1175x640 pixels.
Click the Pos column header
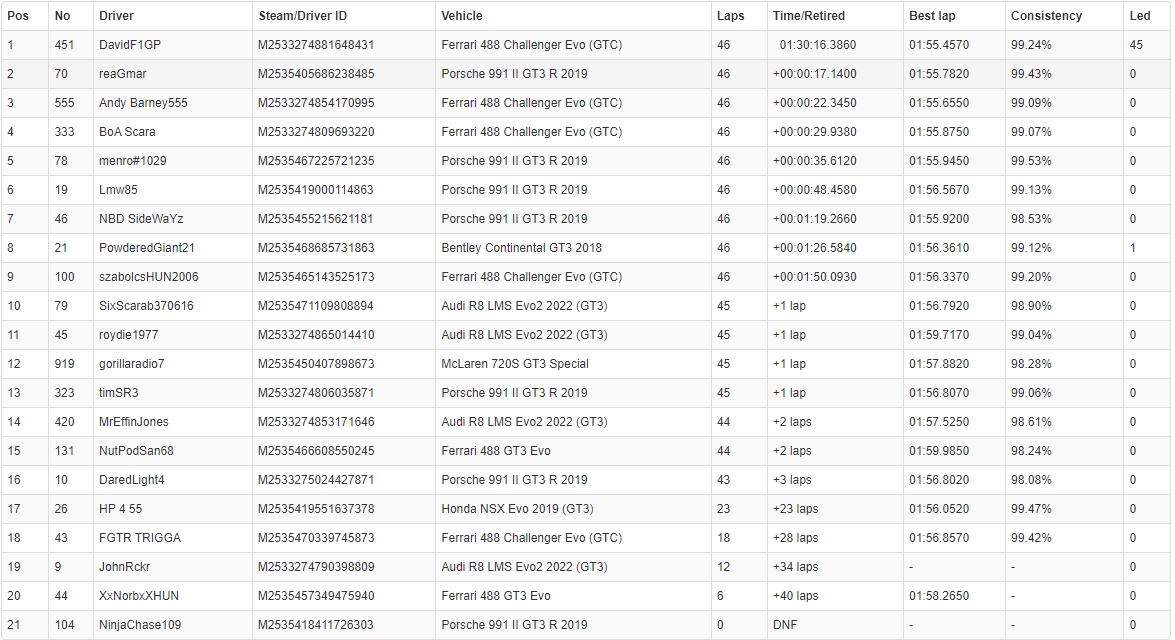(x=18, y=16)
